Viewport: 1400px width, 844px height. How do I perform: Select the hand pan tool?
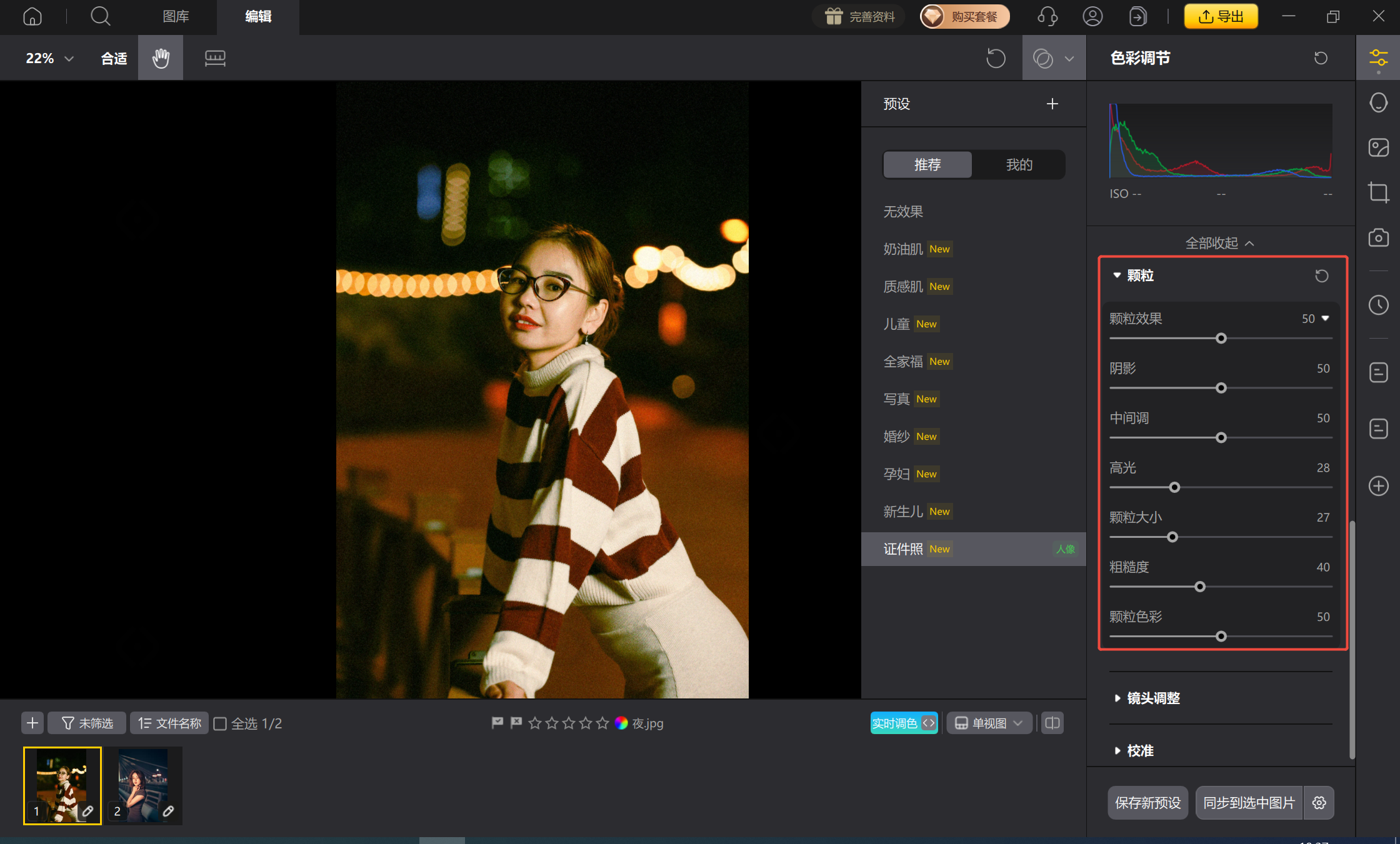161,58
